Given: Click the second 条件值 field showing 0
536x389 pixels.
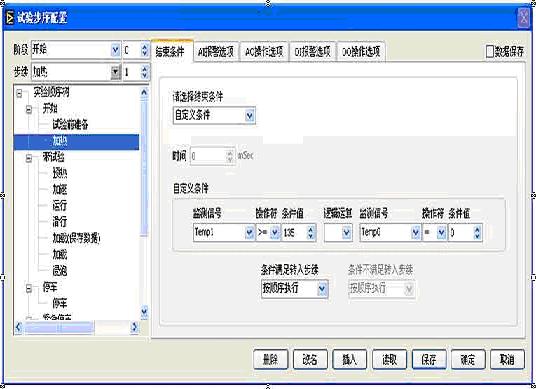Looking at the screenshot, I should [461, 233].
